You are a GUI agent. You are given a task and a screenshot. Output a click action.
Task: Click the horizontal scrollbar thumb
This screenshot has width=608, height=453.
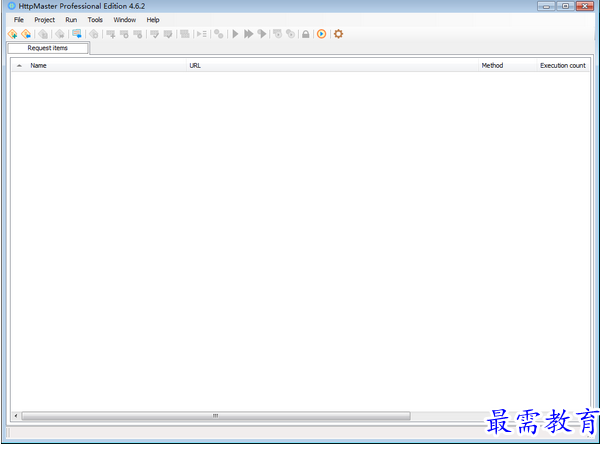(216, 416)
